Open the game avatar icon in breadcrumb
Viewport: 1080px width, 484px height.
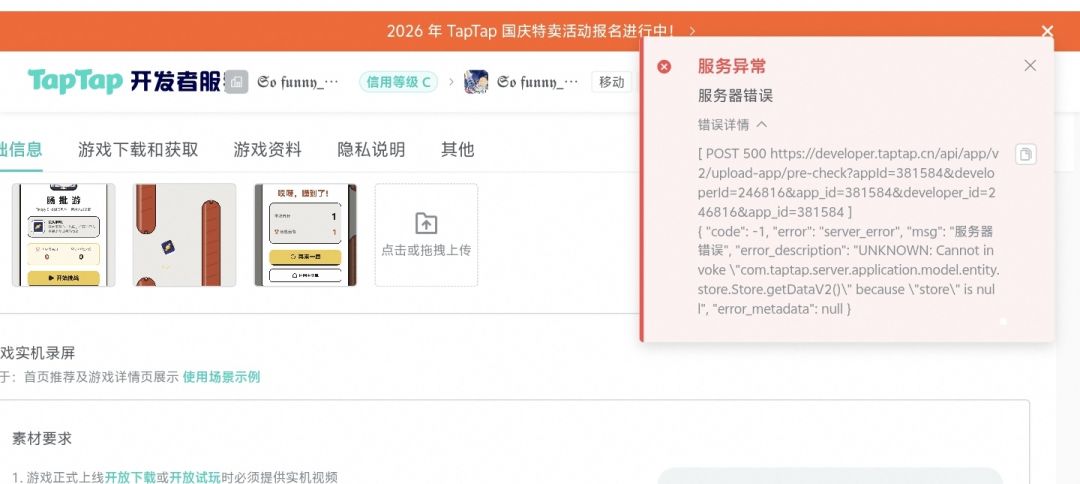[476, 82]
